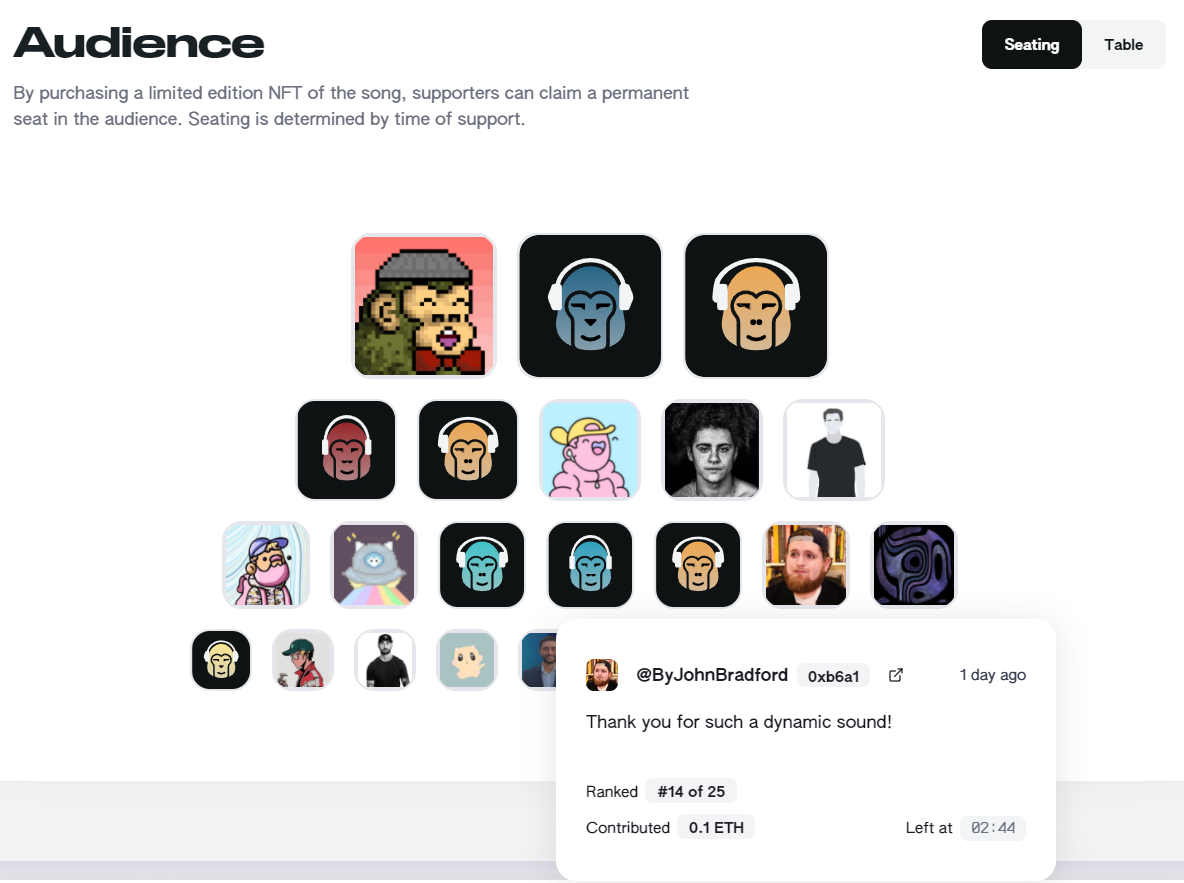Select the red headphone ape avatar
This screenshot has height=883, width=1184.
point(346,450)
